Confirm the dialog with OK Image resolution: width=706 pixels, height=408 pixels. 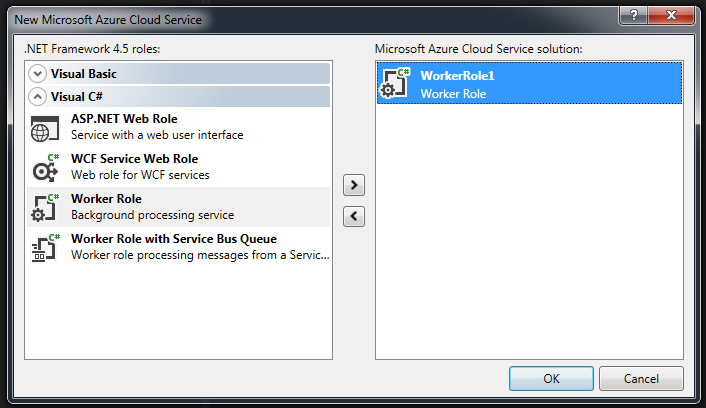pyautogui.click(x=551, y=379)
